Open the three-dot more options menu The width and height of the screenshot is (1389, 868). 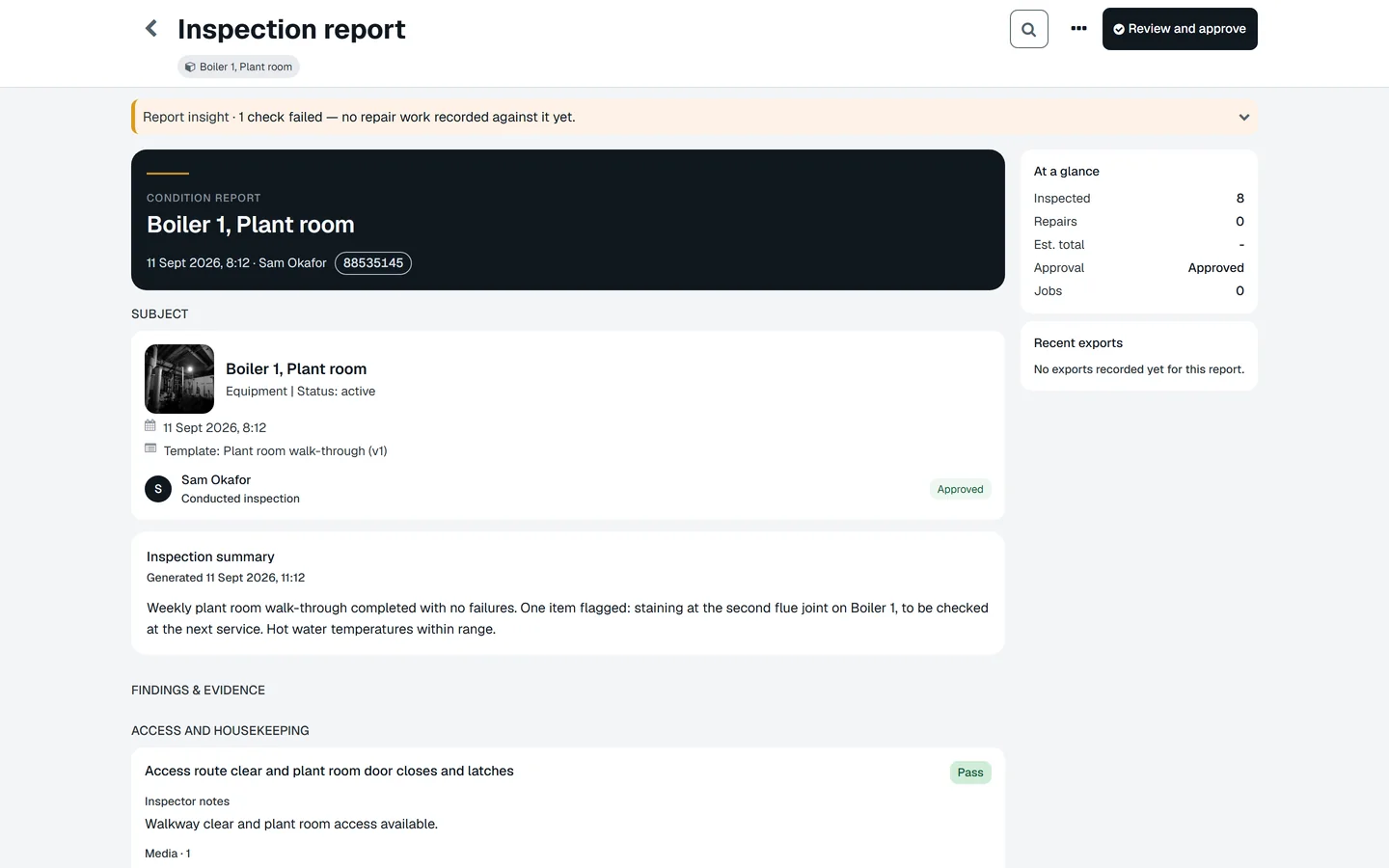coord(1078,29)
